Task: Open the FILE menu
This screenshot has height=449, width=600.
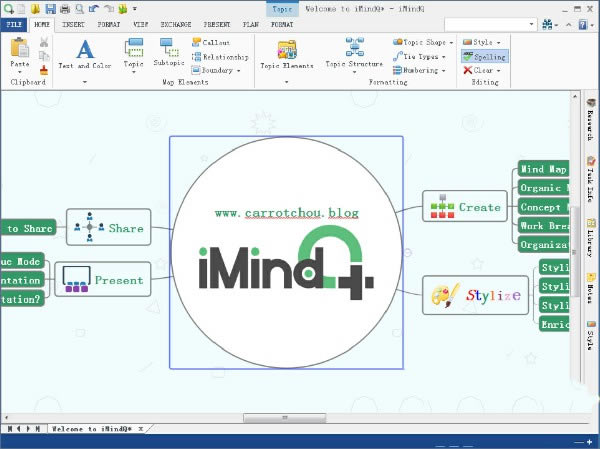Action: [14, 24]
